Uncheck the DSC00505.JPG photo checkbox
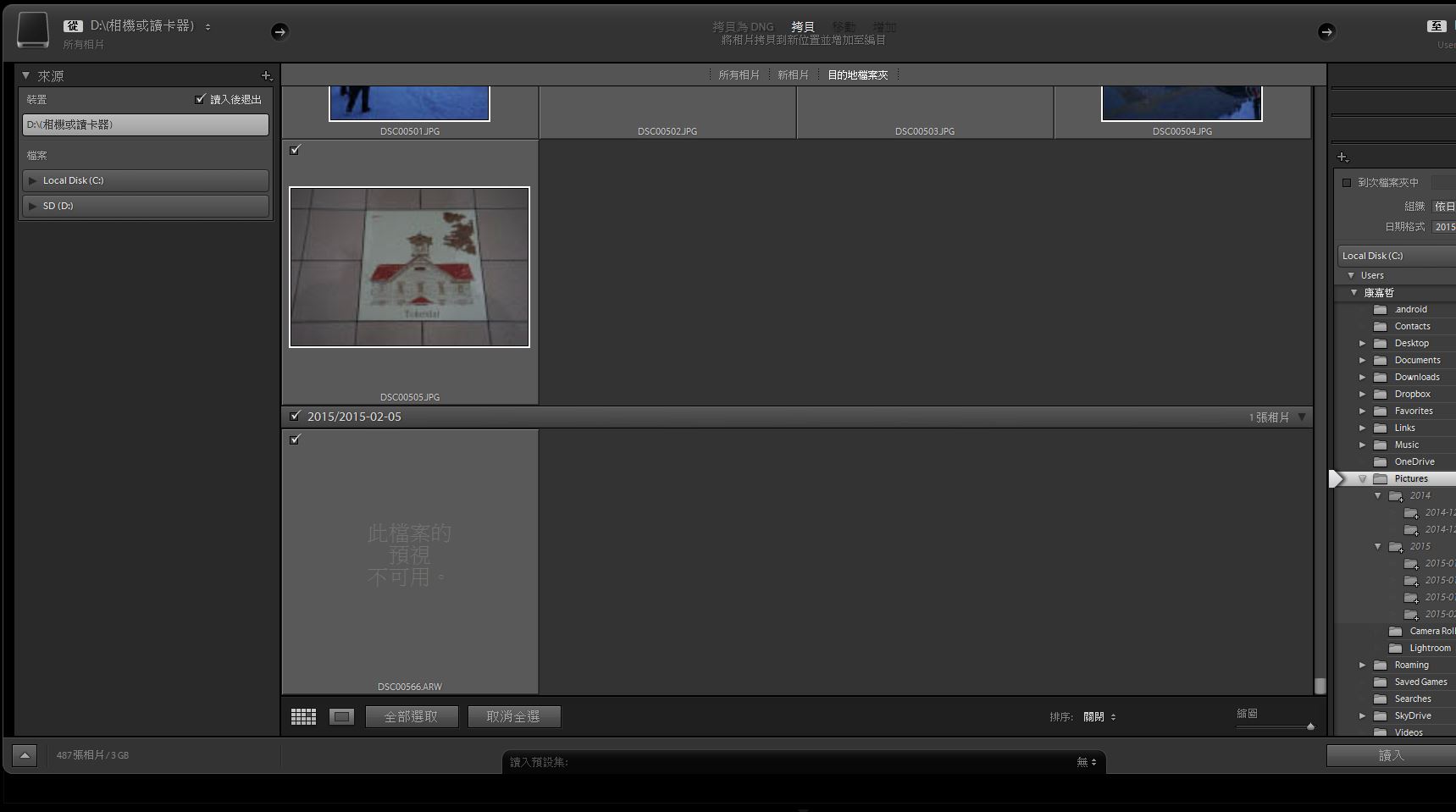This screenshot has height=812, width=1456. [295, 150]
